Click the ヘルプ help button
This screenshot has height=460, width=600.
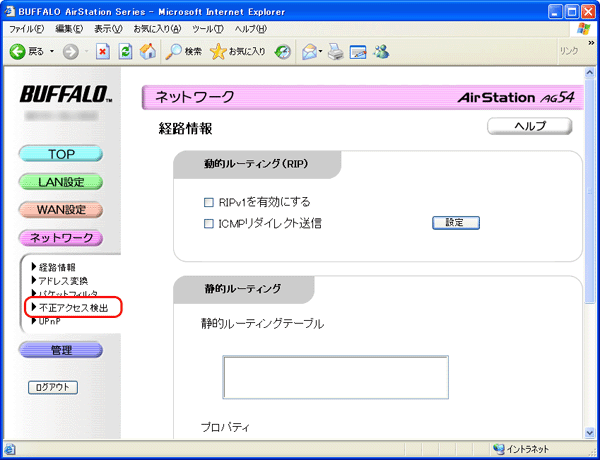pyautogui.click(x=529, y=127)
